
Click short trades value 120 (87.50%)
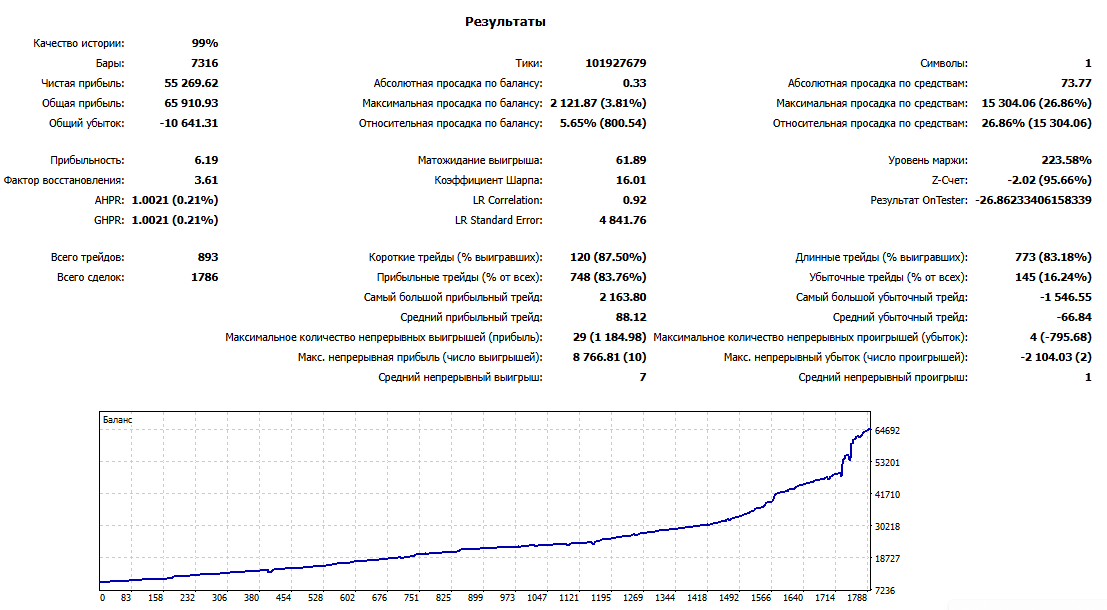(608, 257)
